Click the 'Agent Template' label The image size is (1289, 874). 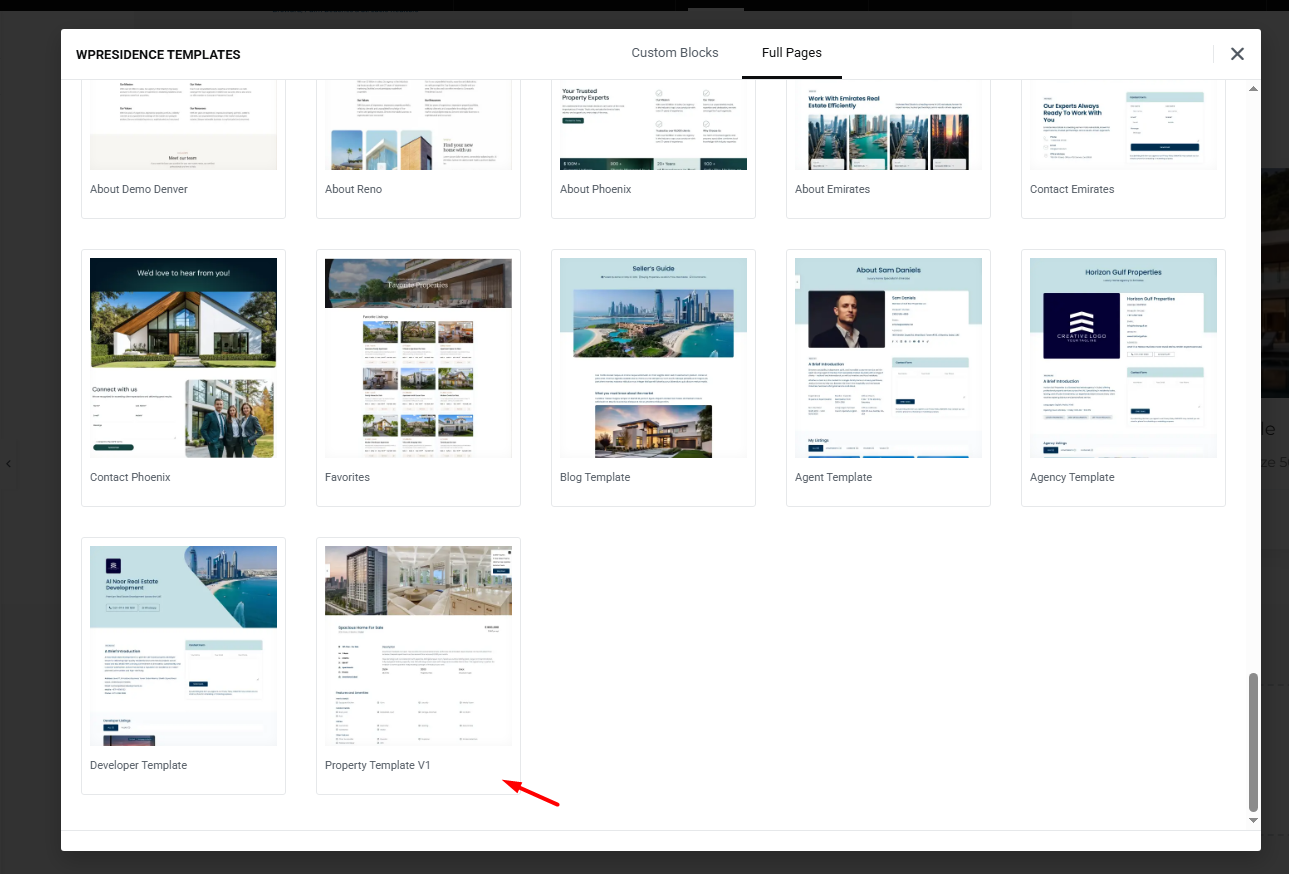[x=833, y=477]
